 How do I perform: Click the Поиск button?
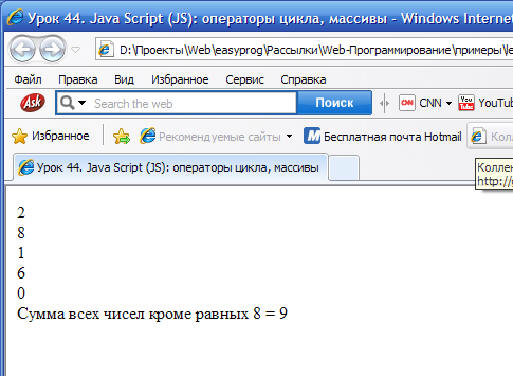[334, 103]
